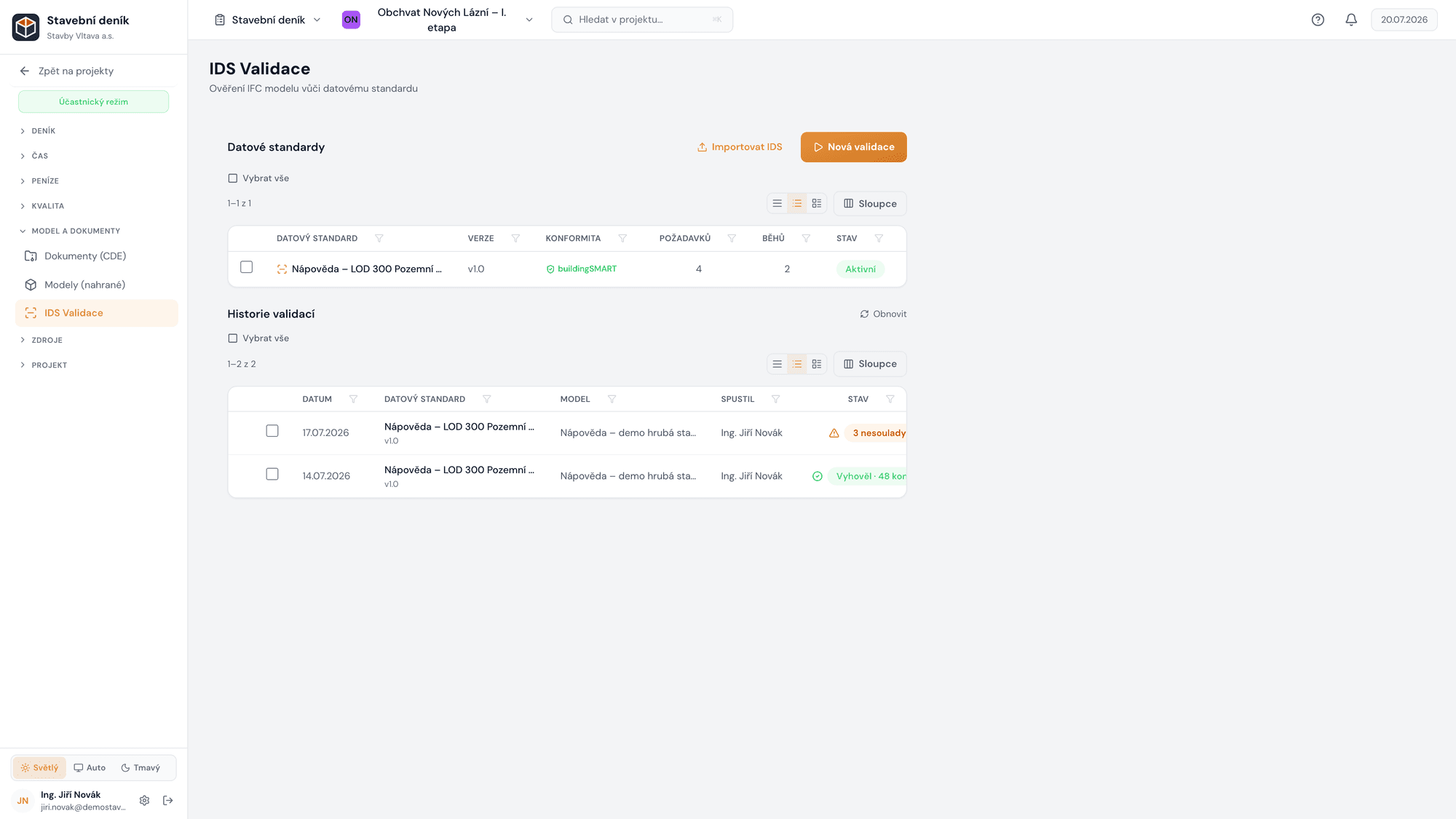Open the Obchvat Nových Lázní project selector

pos(438,20)
